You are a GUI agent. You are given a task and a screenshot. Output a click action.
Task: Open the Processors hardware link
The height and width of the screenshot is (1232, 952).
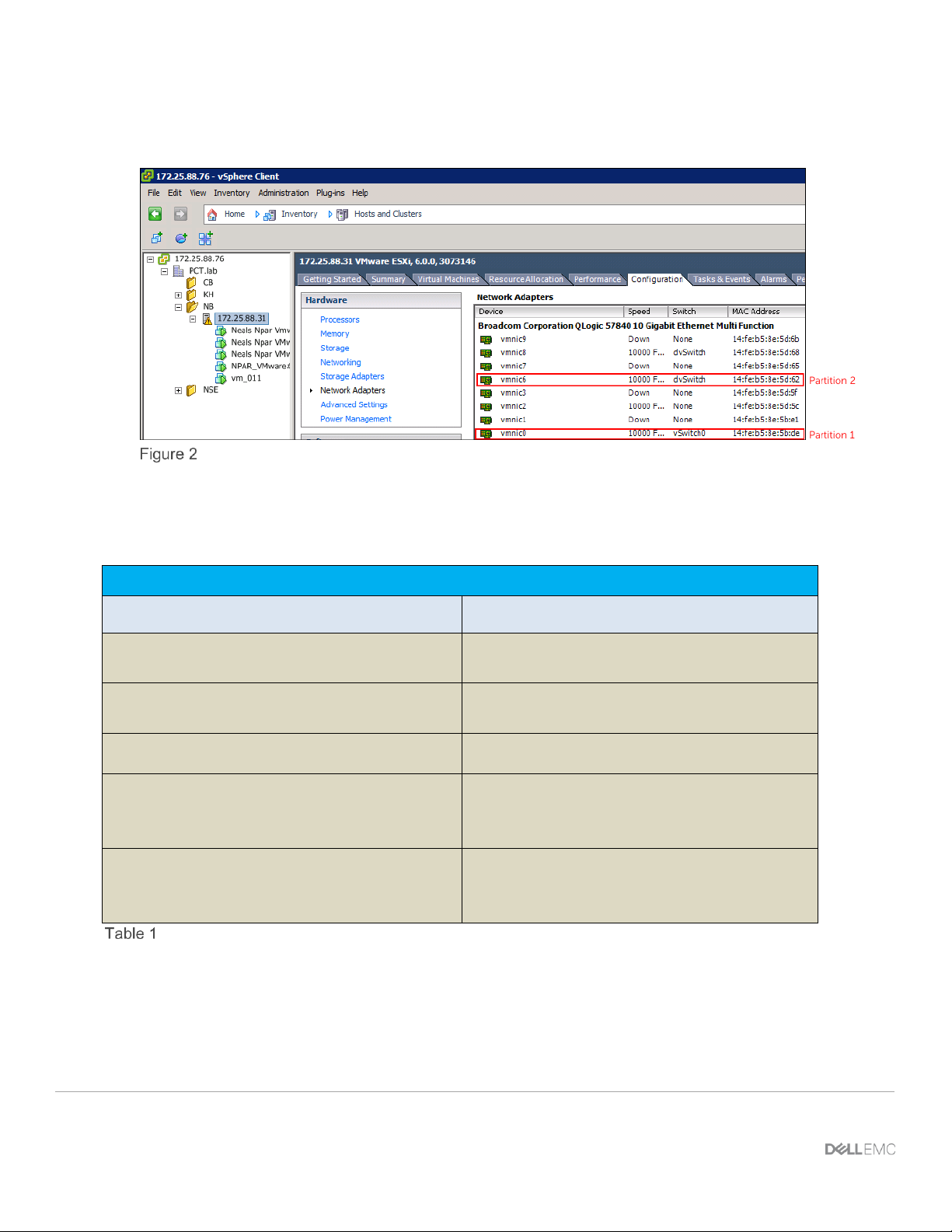(340, 319)
